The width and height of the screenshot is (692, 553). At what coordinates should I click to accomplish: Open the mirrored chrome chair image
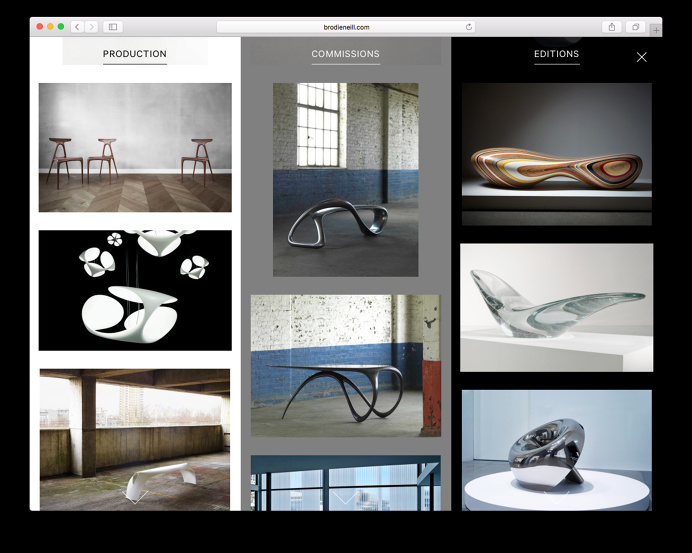556,448
